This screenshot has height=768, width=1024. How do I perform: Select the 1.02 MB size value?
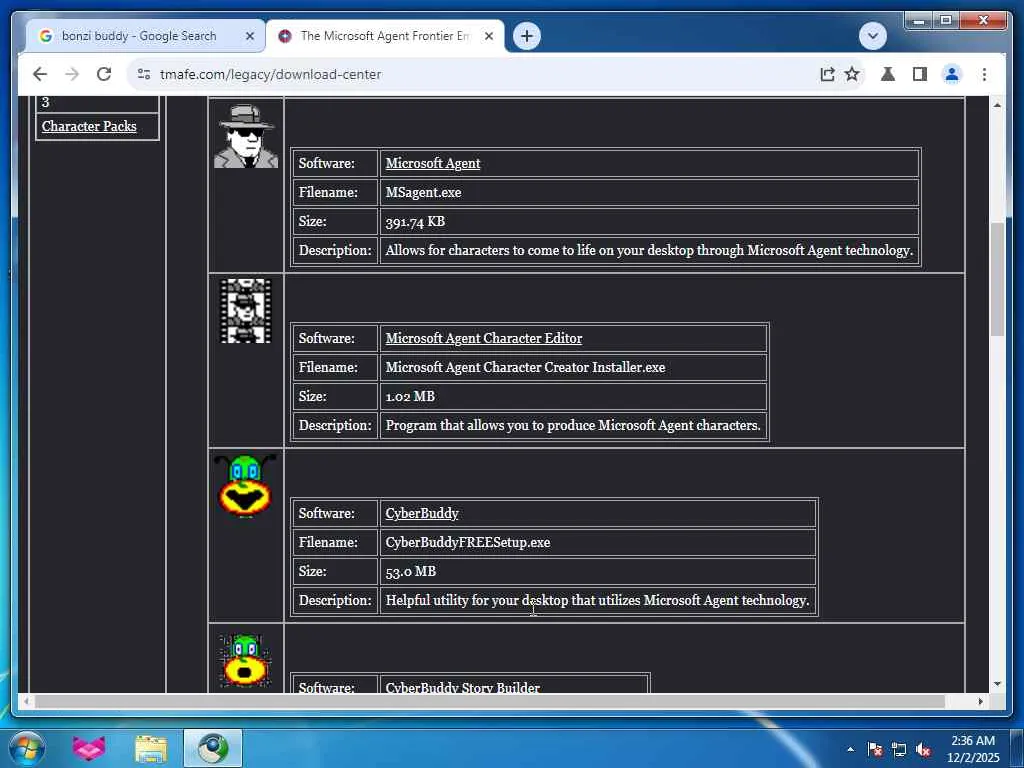pos(410,396)
